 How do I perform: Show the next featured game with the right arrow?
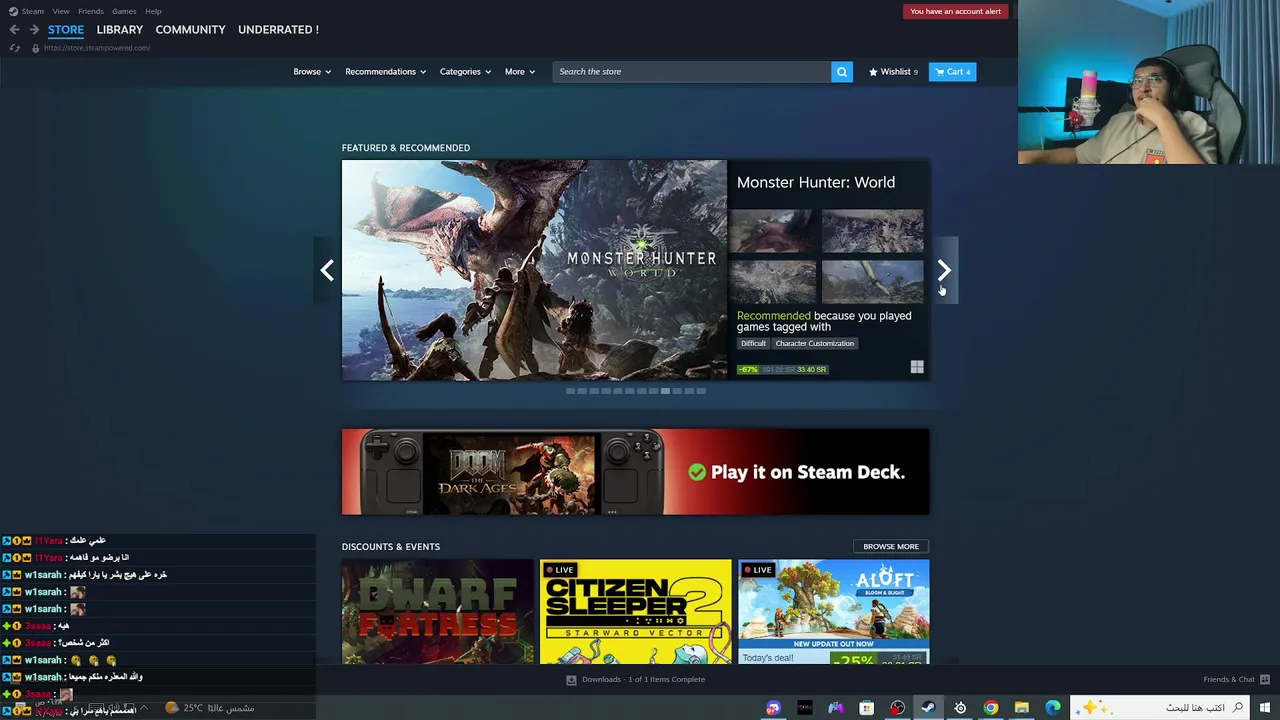pos(944,270)
